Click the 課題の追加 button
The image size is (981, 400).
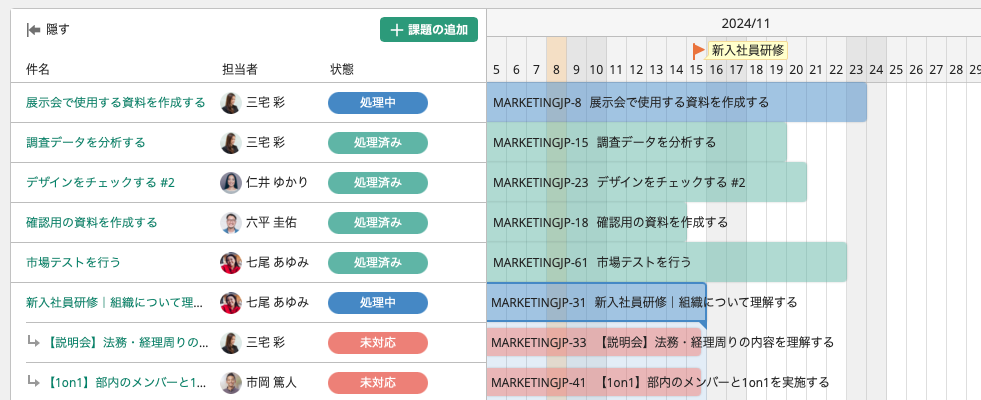[429, 30]
